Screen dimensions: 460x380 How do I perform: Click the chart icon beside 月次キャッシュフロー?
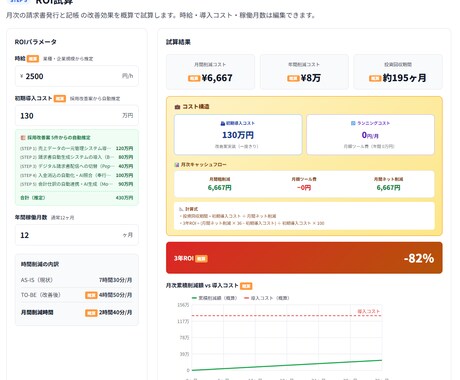point(177,165)
